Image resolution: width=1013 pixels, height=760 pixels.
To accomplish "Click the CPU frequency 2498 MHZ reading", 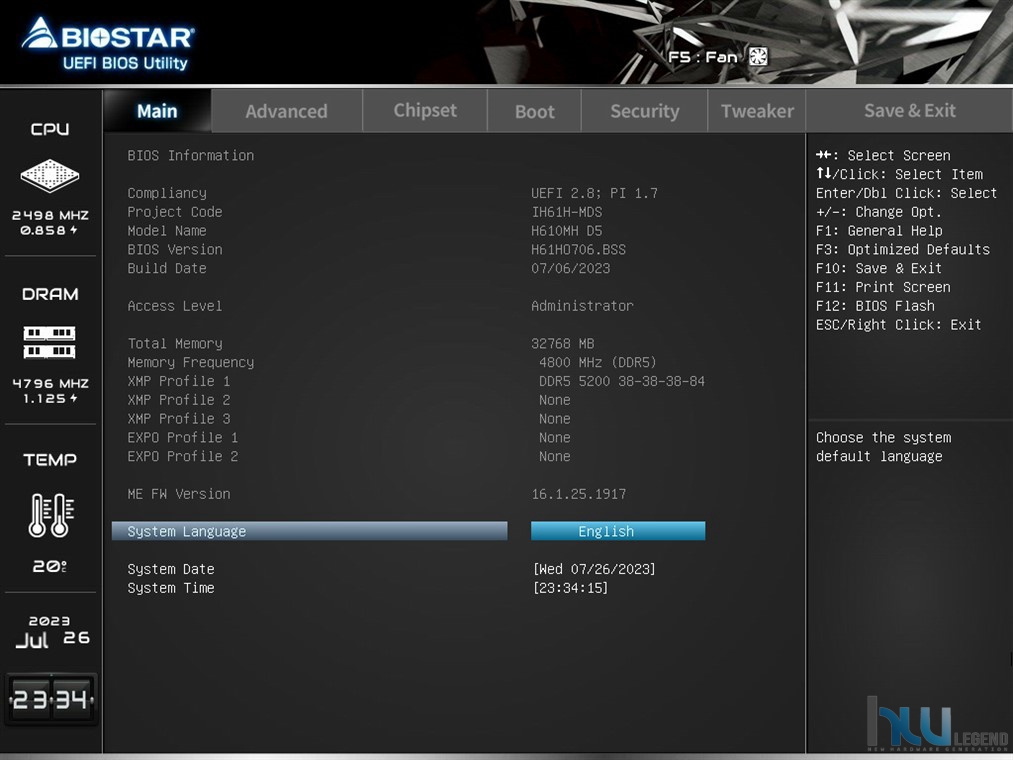I will 50,215.
